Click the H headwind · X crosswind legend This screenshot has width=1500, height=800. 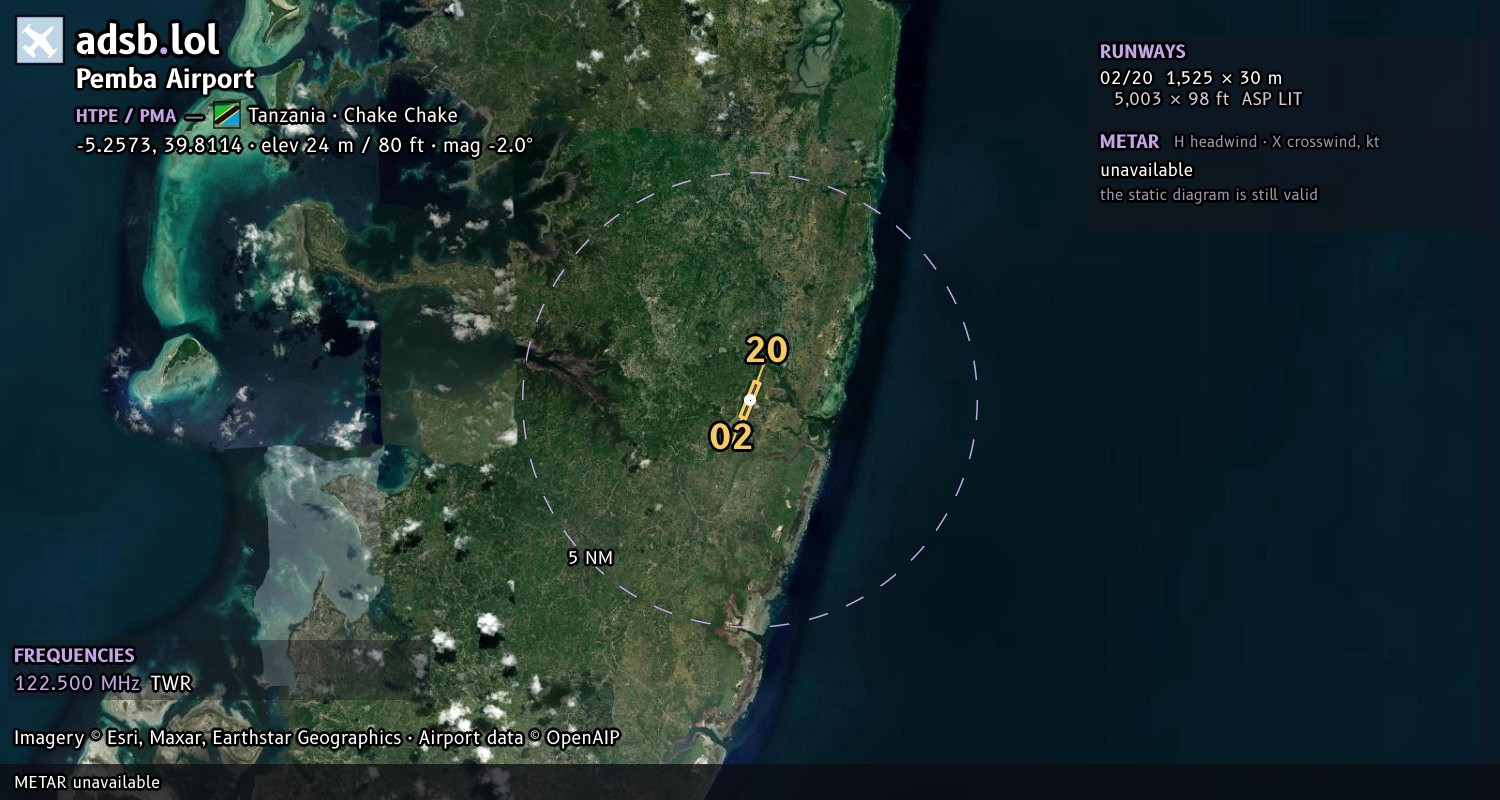coord(1277,142)
